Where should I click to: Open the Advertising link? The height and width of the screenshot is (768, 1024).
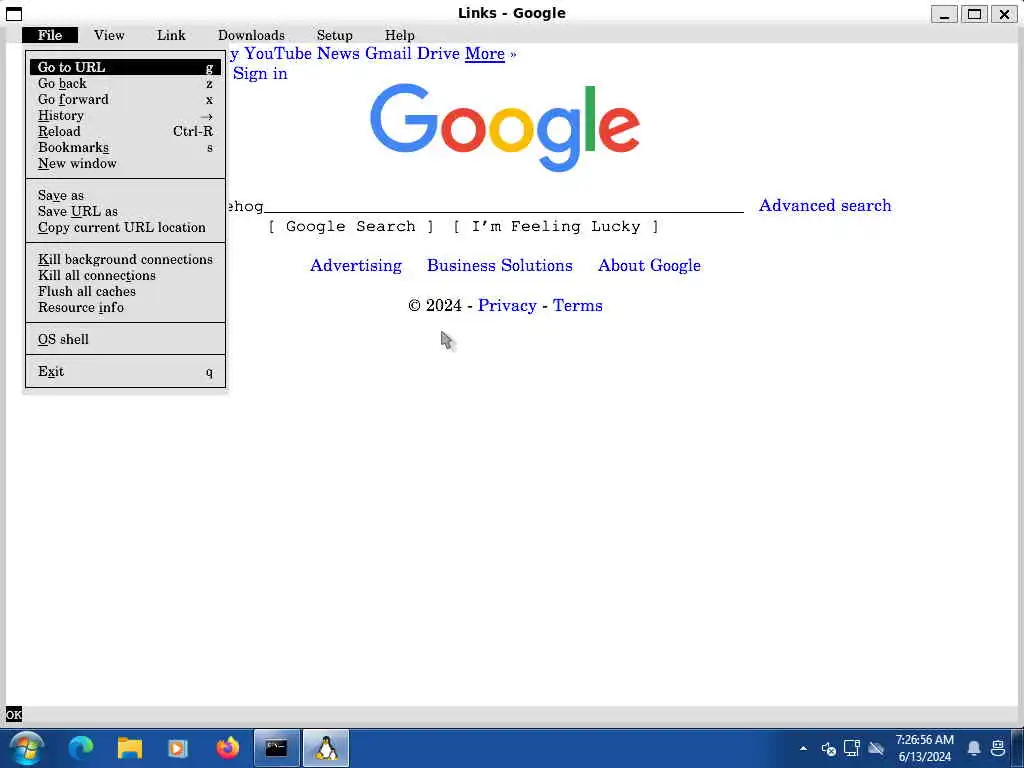pyautogui.click(x=356, y=265)
